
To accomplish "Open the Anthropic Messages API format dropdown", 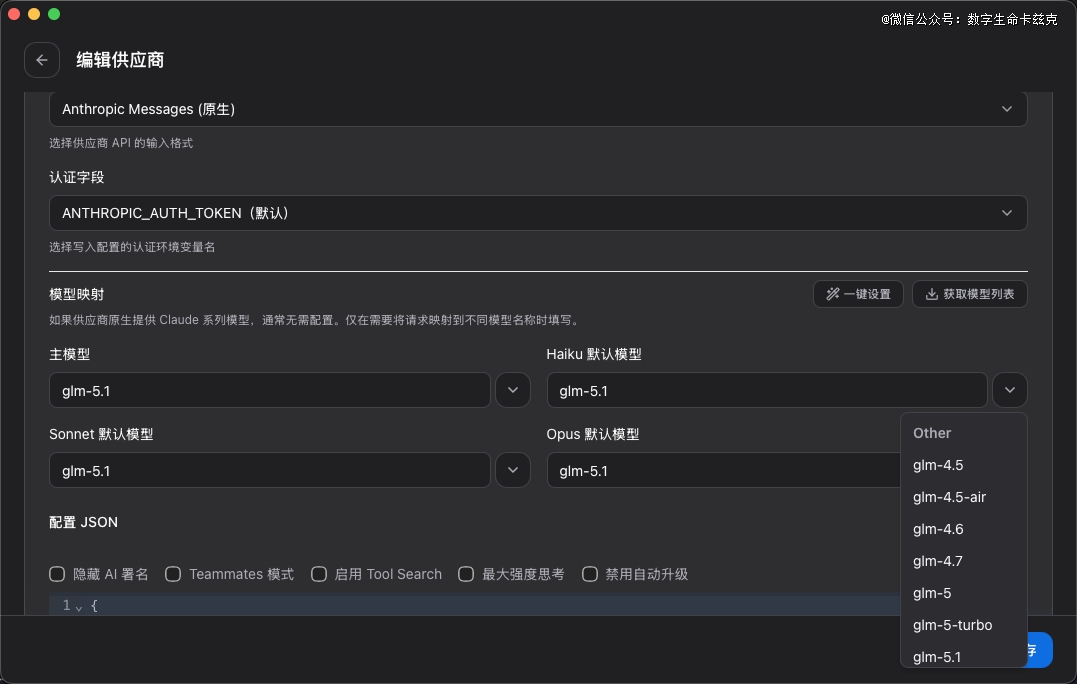I will 538,109.
